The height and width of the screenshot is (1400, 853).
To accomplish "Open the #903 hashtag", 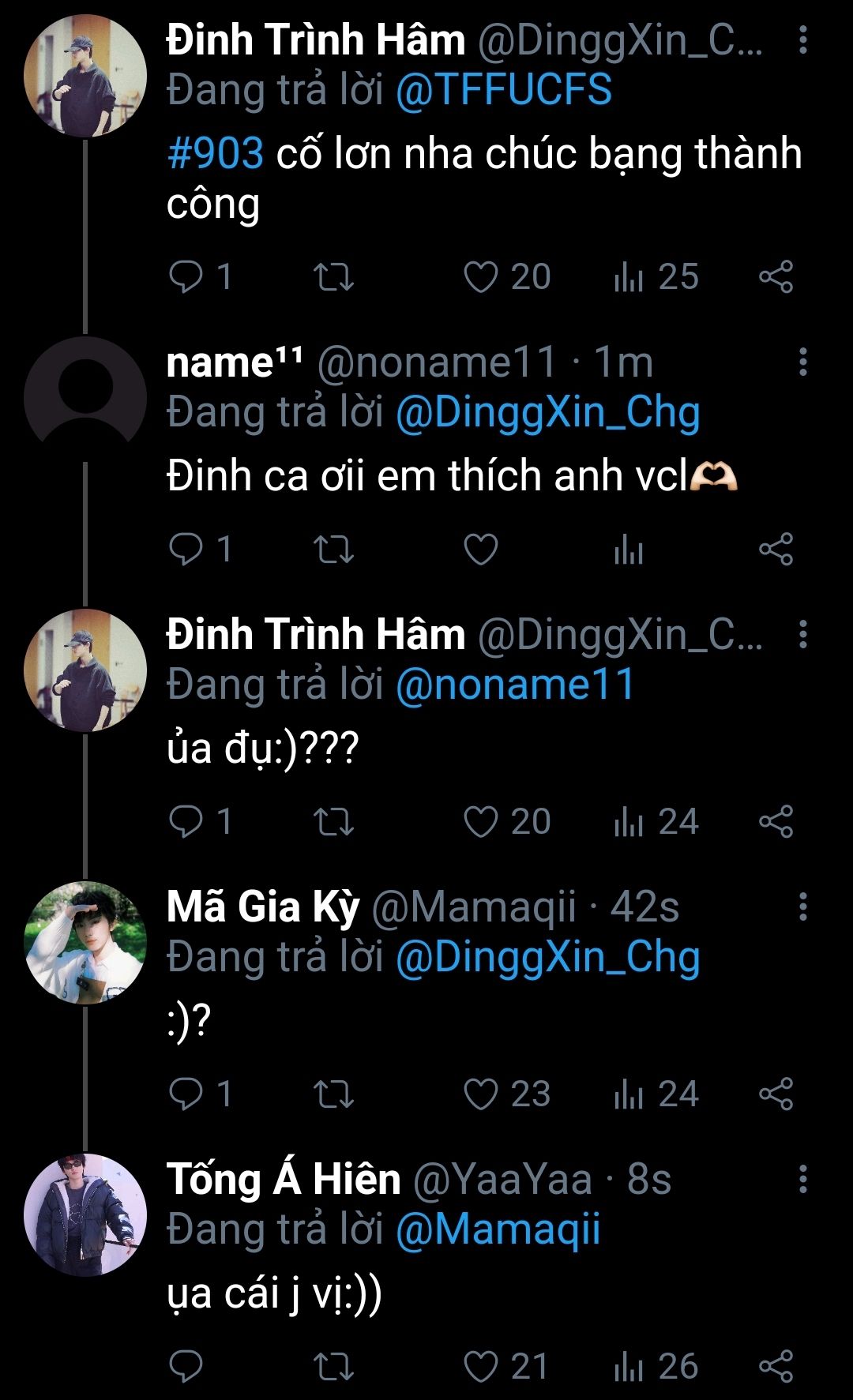I will point(215,153).
